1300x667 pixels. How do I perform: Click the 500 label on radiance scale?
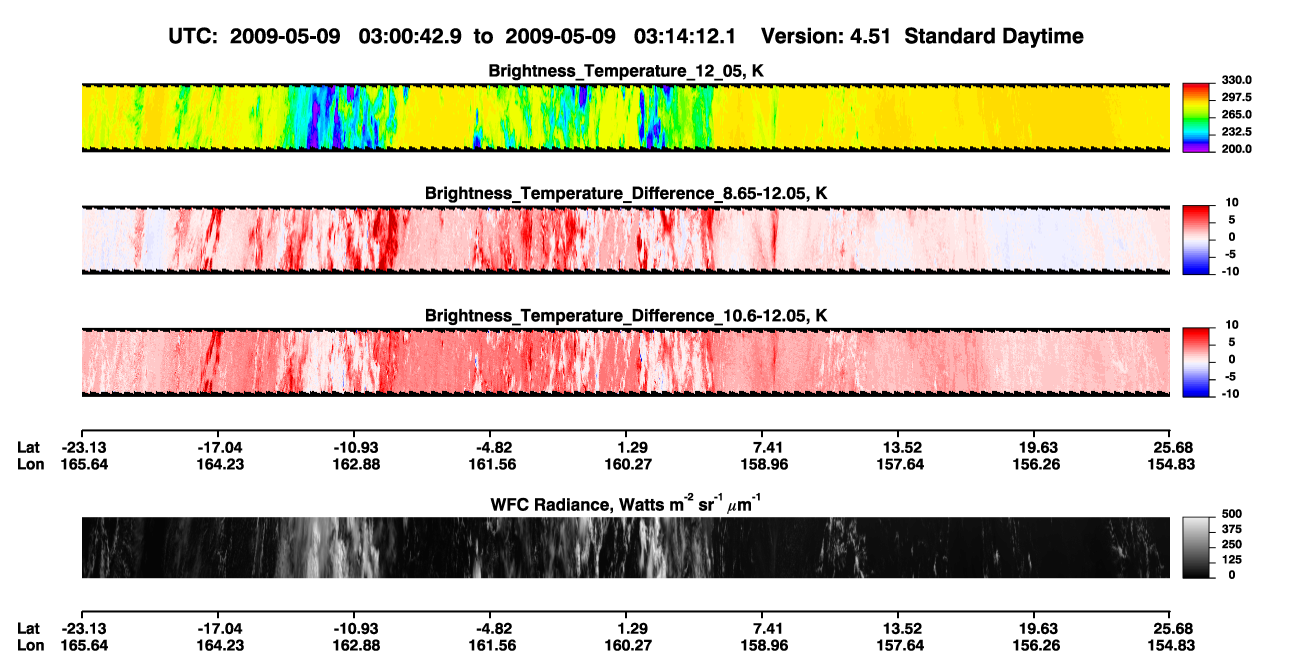tap(1231, 514)
